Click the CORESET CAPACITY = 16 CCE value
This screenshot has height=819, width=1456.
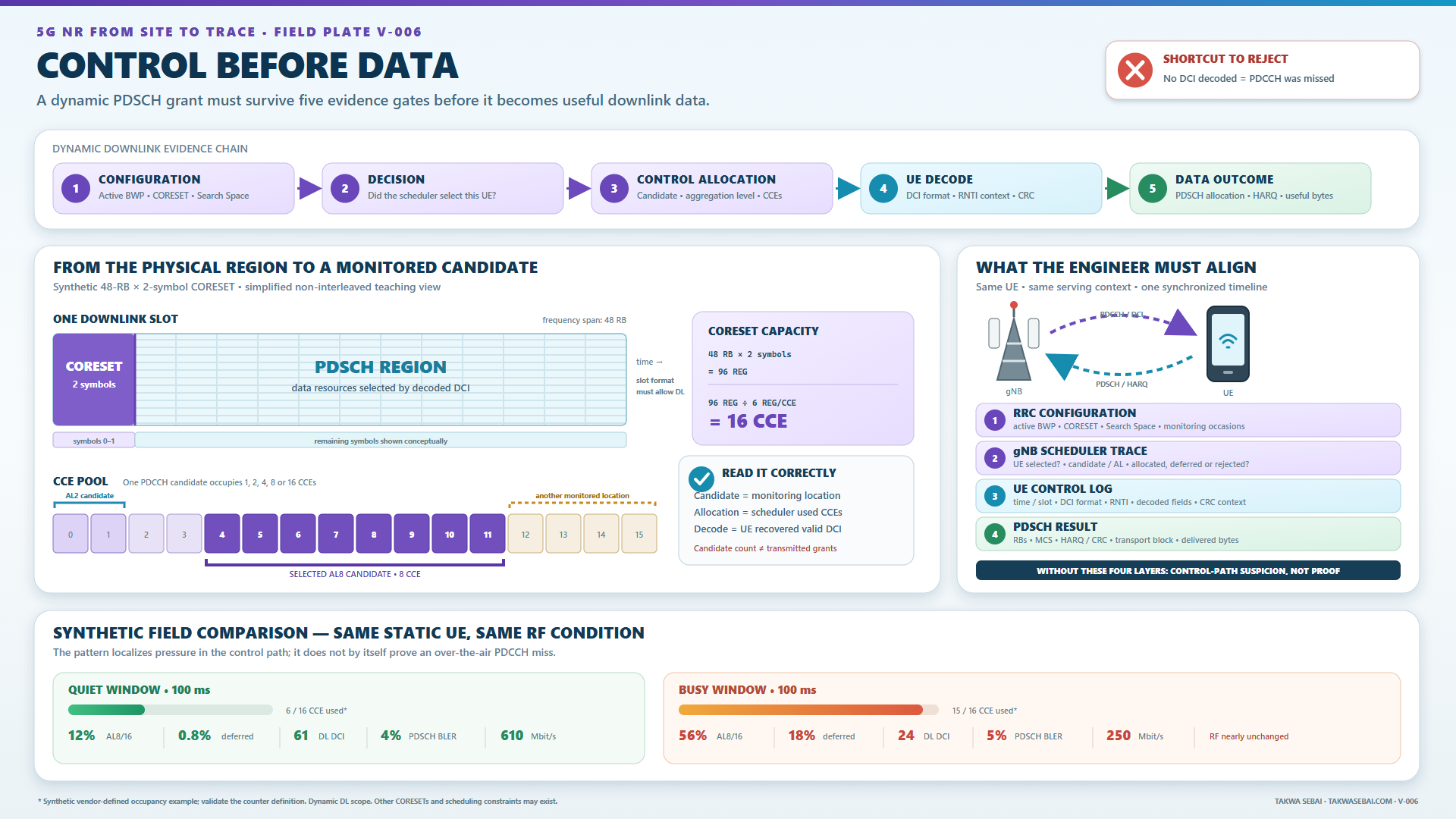(x=748, y=421)
